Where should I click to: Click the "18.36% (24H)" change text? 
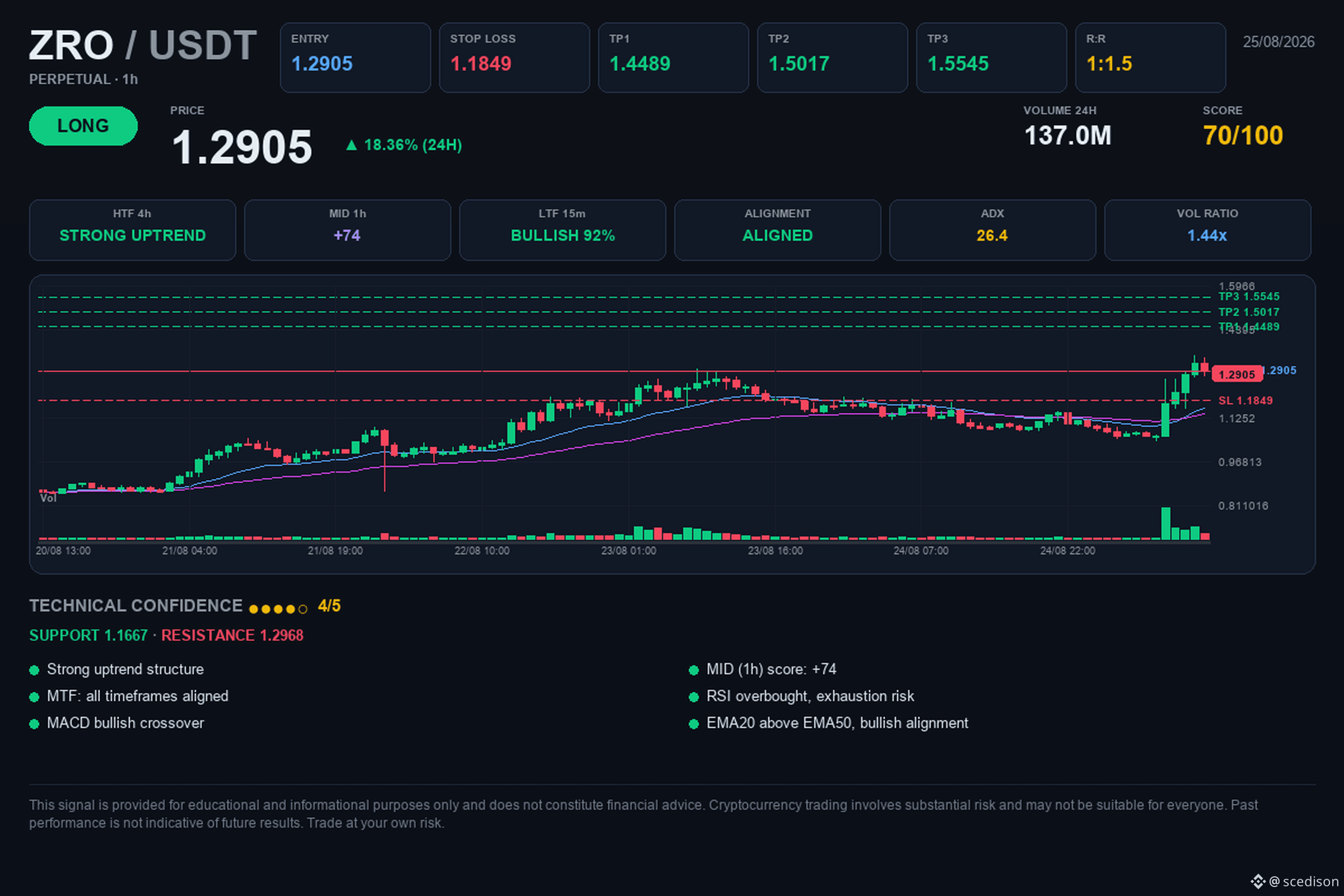click(413, 145)
